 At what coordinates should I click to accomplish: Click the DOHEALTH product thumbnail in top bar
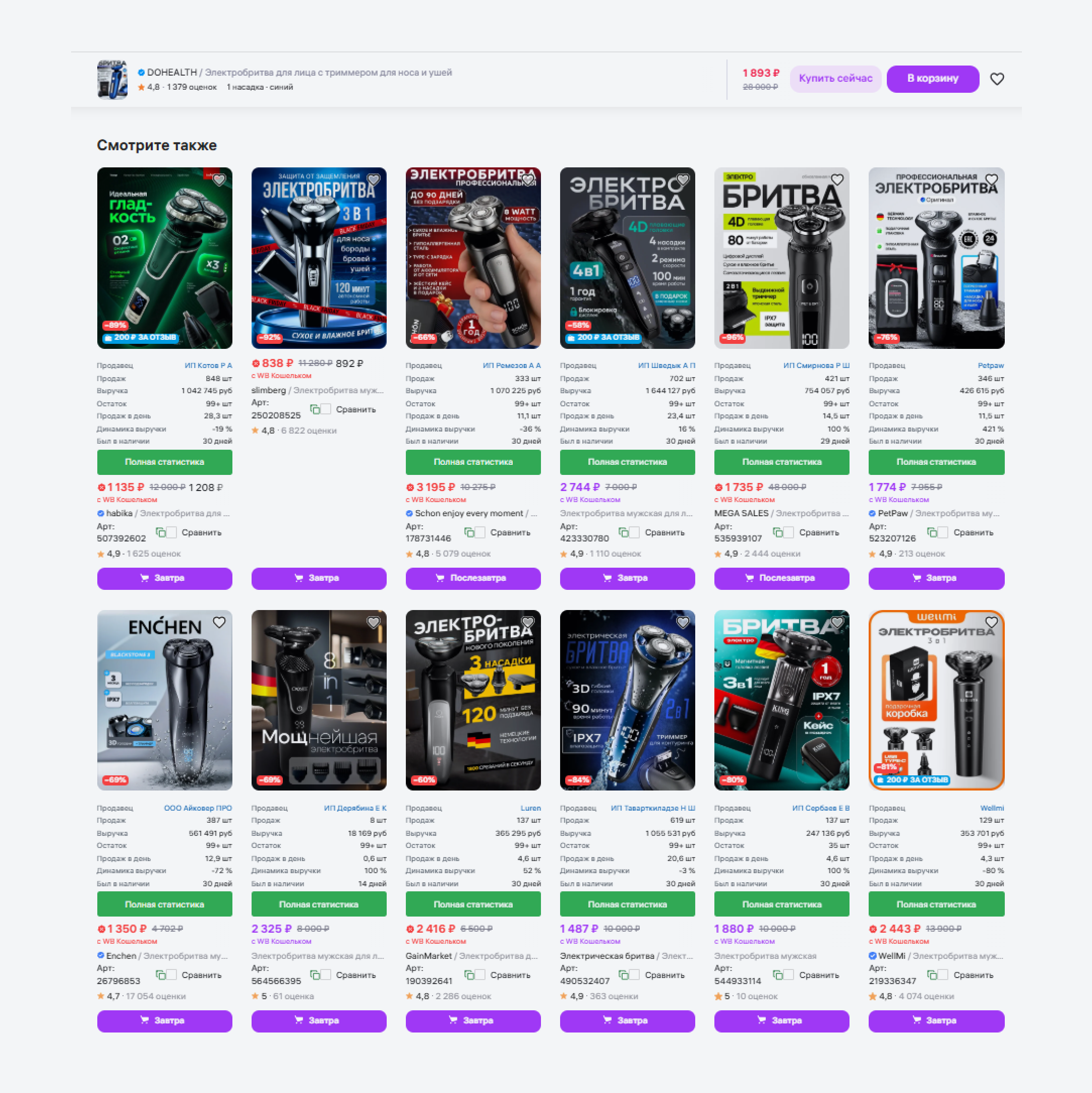pos(112,80)
